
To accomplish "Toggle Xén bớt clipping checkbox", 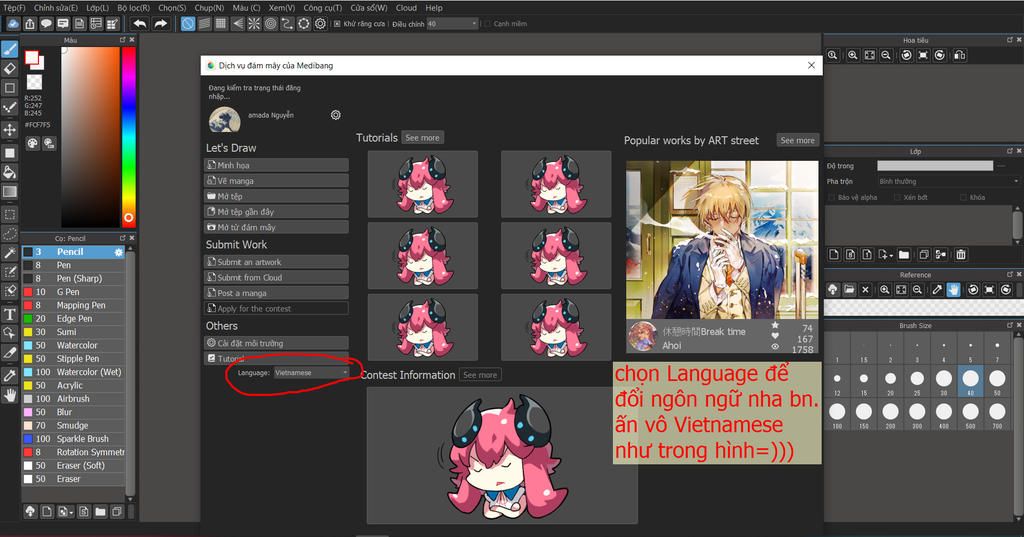I will point(897,197).
